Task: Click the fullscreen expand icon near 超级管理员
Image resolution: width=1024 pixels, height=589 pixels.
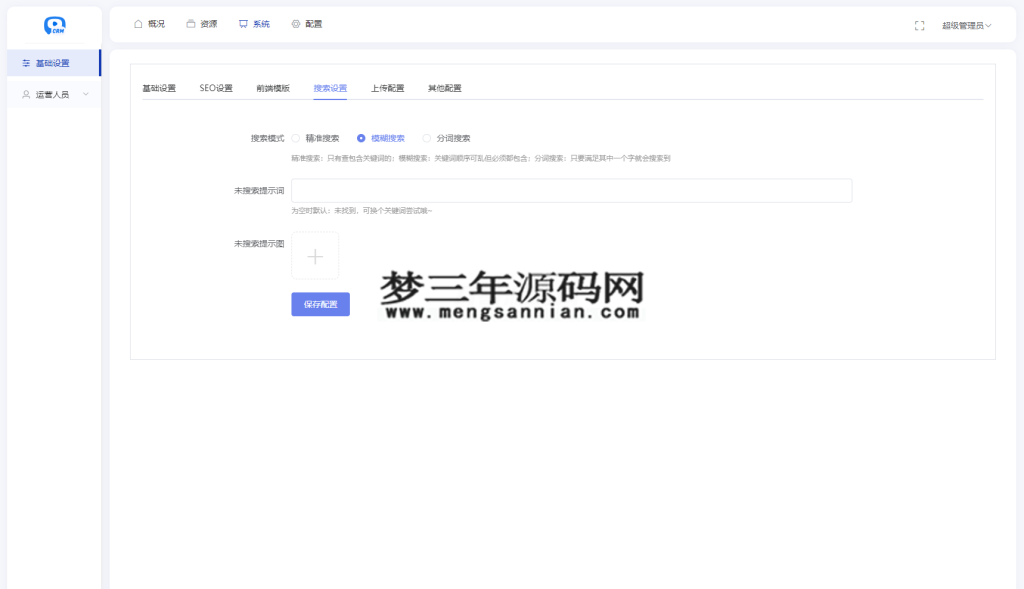Action: click(x=919, y=27)
